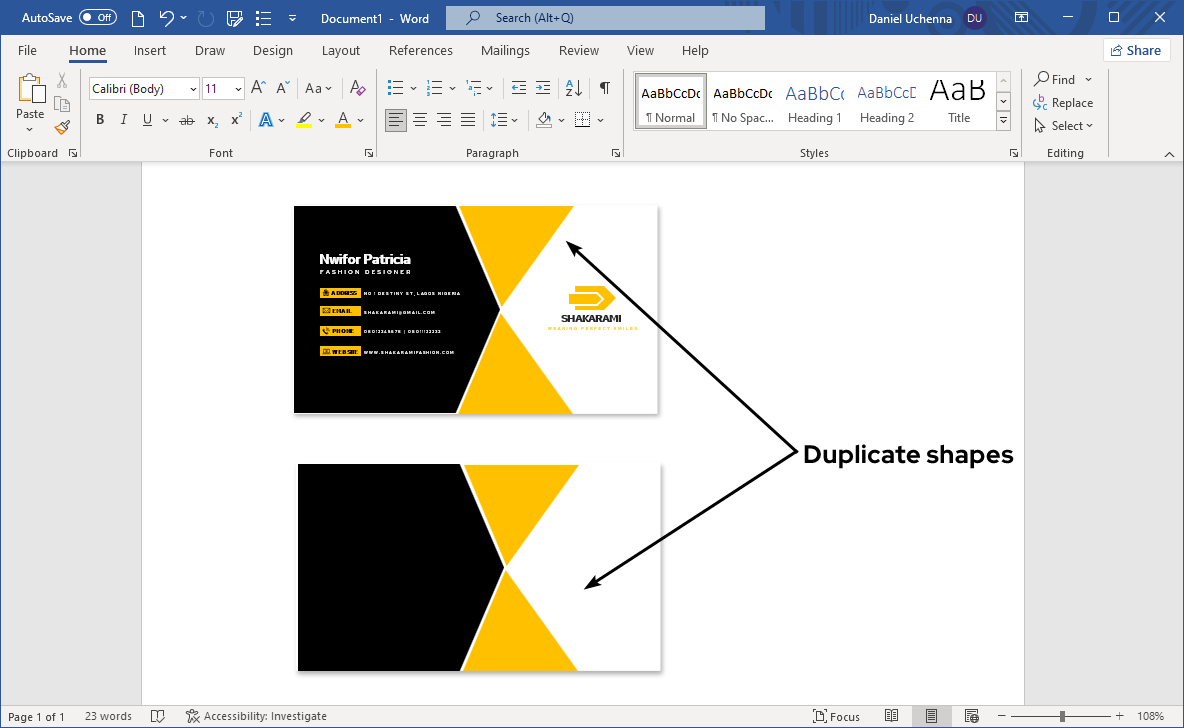Click the Sort icon in Paragraph group
The width and height of the screenshot is (1184, 728).
click(x=574, y=88)
